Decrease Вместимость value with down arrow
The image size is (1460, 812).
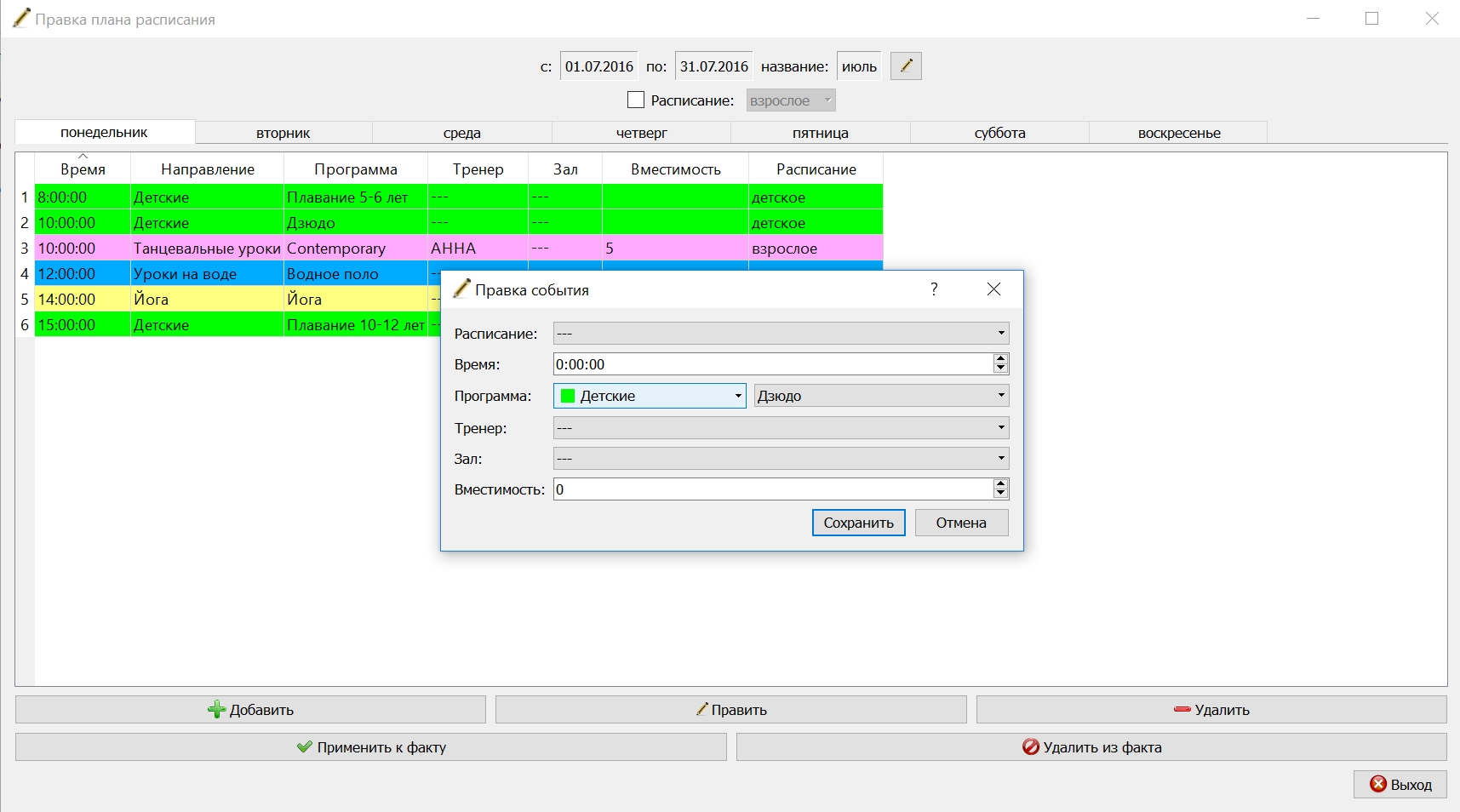coord(1000,494)
